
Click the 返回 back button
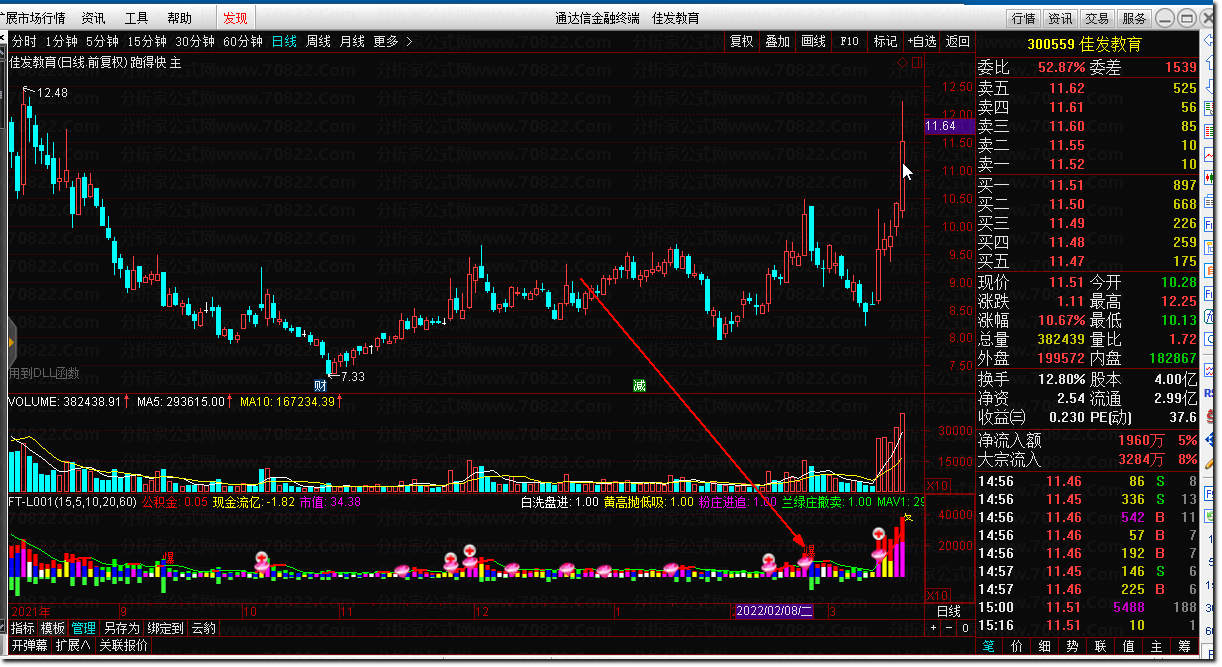click(958, 41)
